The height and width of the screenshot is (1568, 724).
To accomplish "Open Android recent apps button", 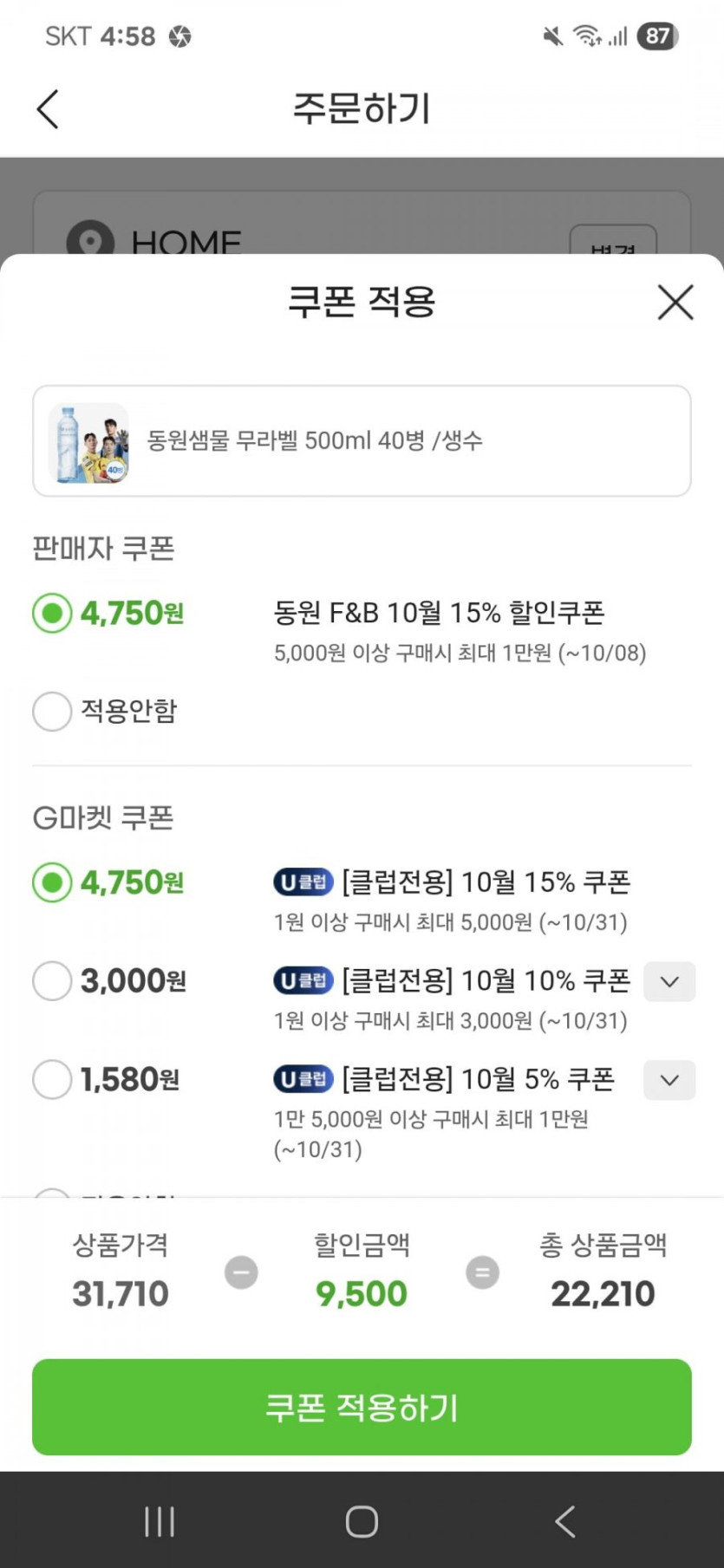I will (x=160, y=1521).
